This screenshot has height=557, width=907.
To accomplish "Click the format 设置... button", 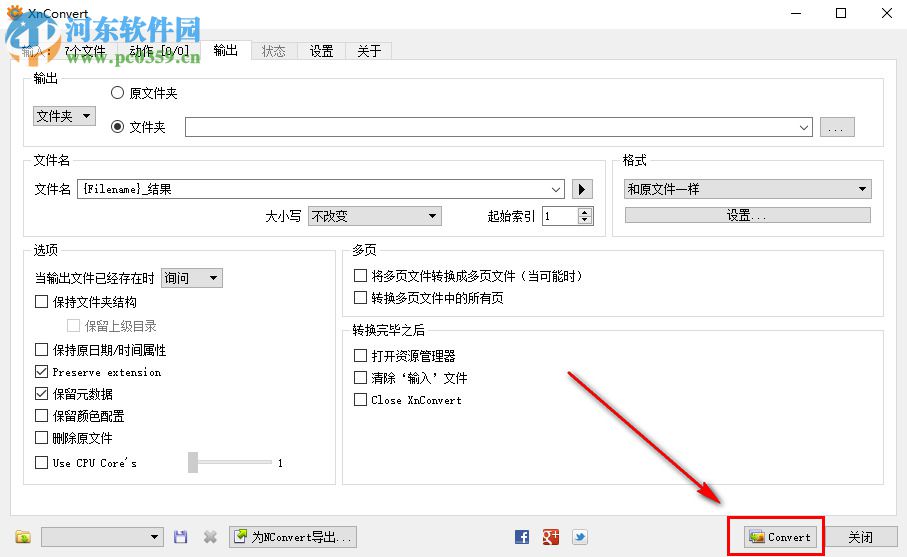I will pos(747,215).
